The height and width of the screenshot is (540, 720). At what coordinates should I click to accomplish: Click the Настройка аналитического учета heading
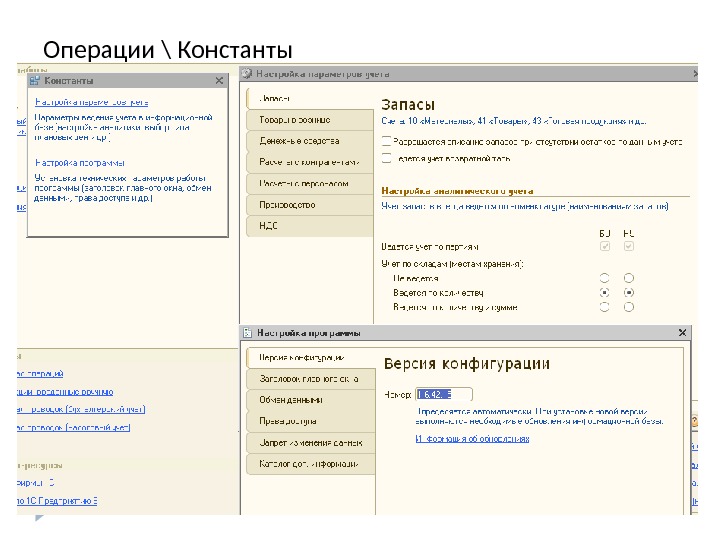(457, 191)
